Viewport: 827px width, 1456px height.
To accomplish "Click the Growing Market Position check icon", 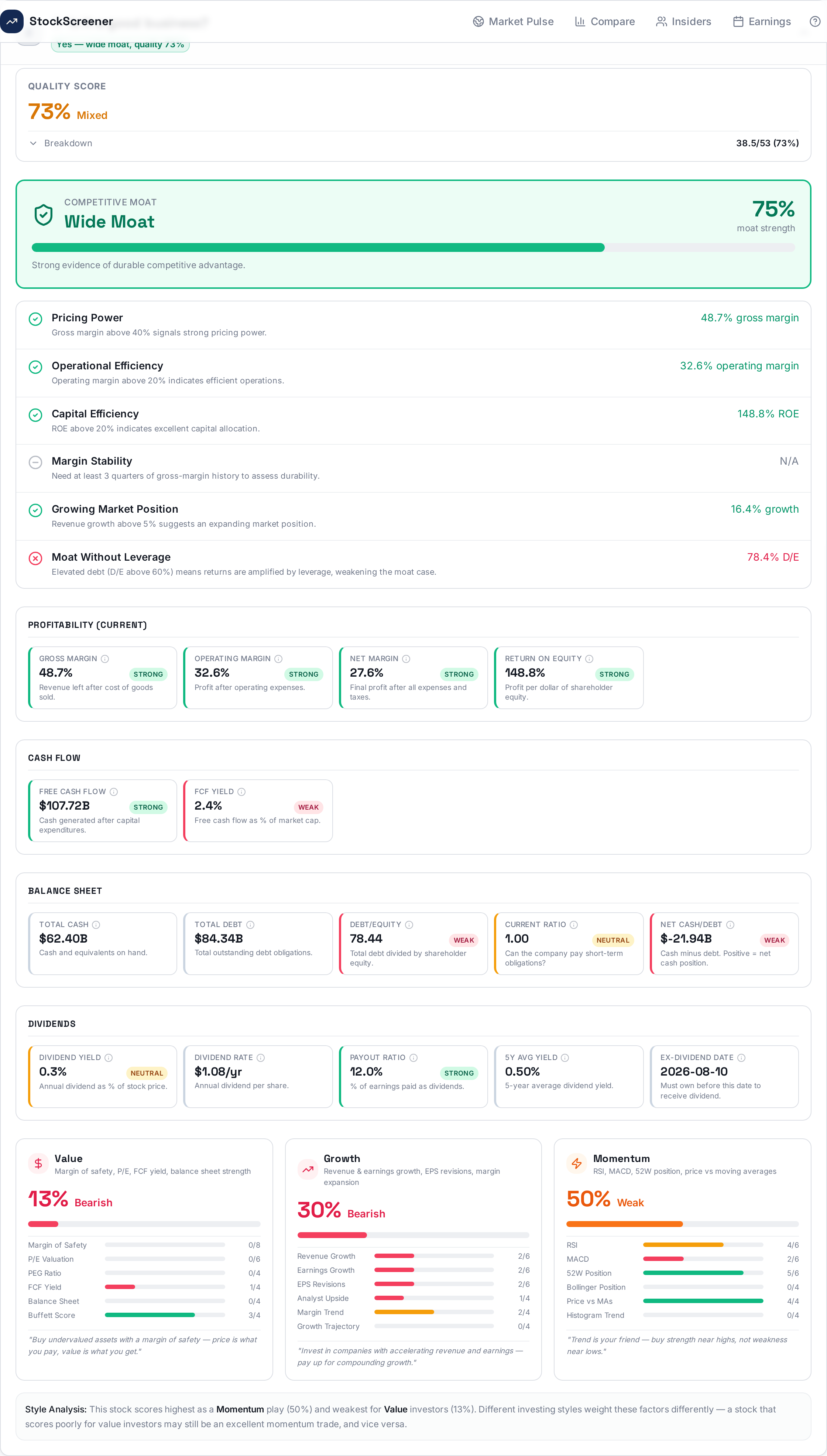I will tap(35, 511).
